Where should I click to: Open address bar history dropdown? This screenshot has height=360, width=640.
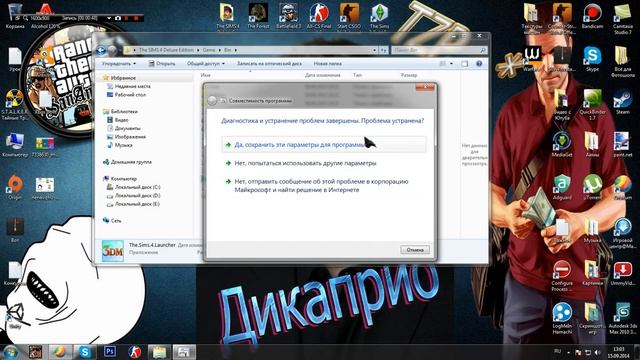pos(374,50)
